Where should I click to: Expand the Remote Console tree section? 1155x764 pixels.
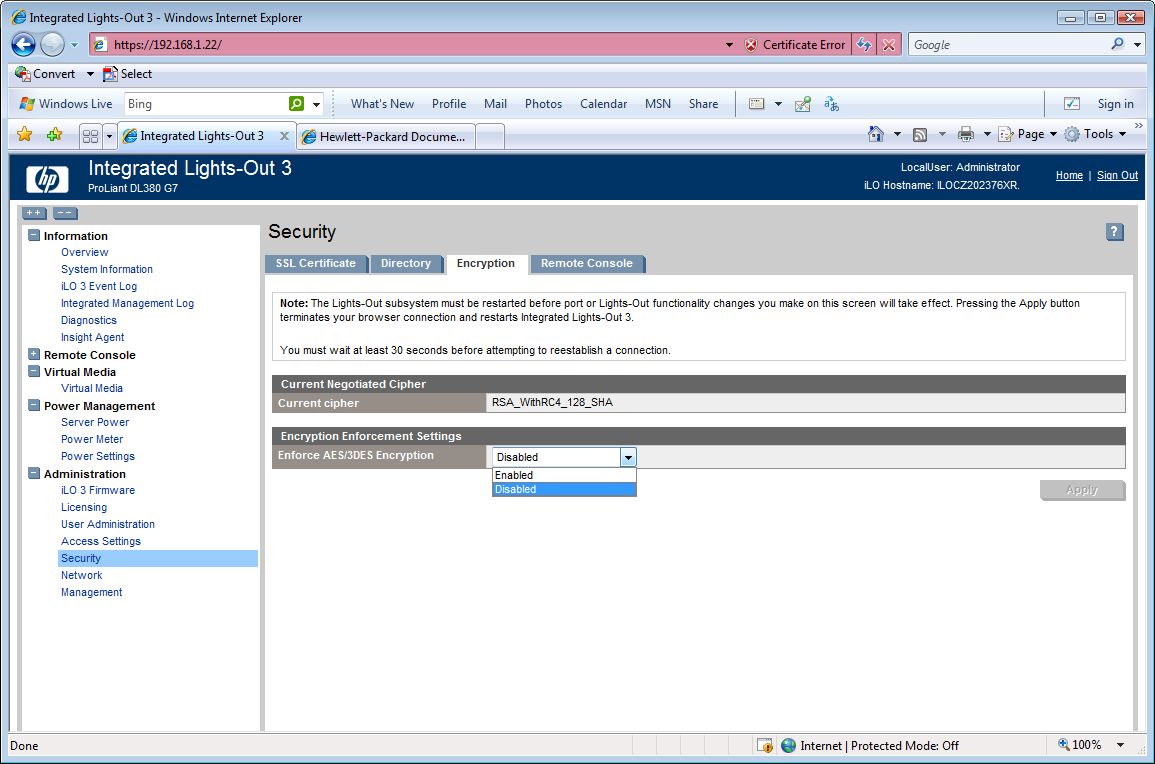pyautogui.click(x=34, y=354)
